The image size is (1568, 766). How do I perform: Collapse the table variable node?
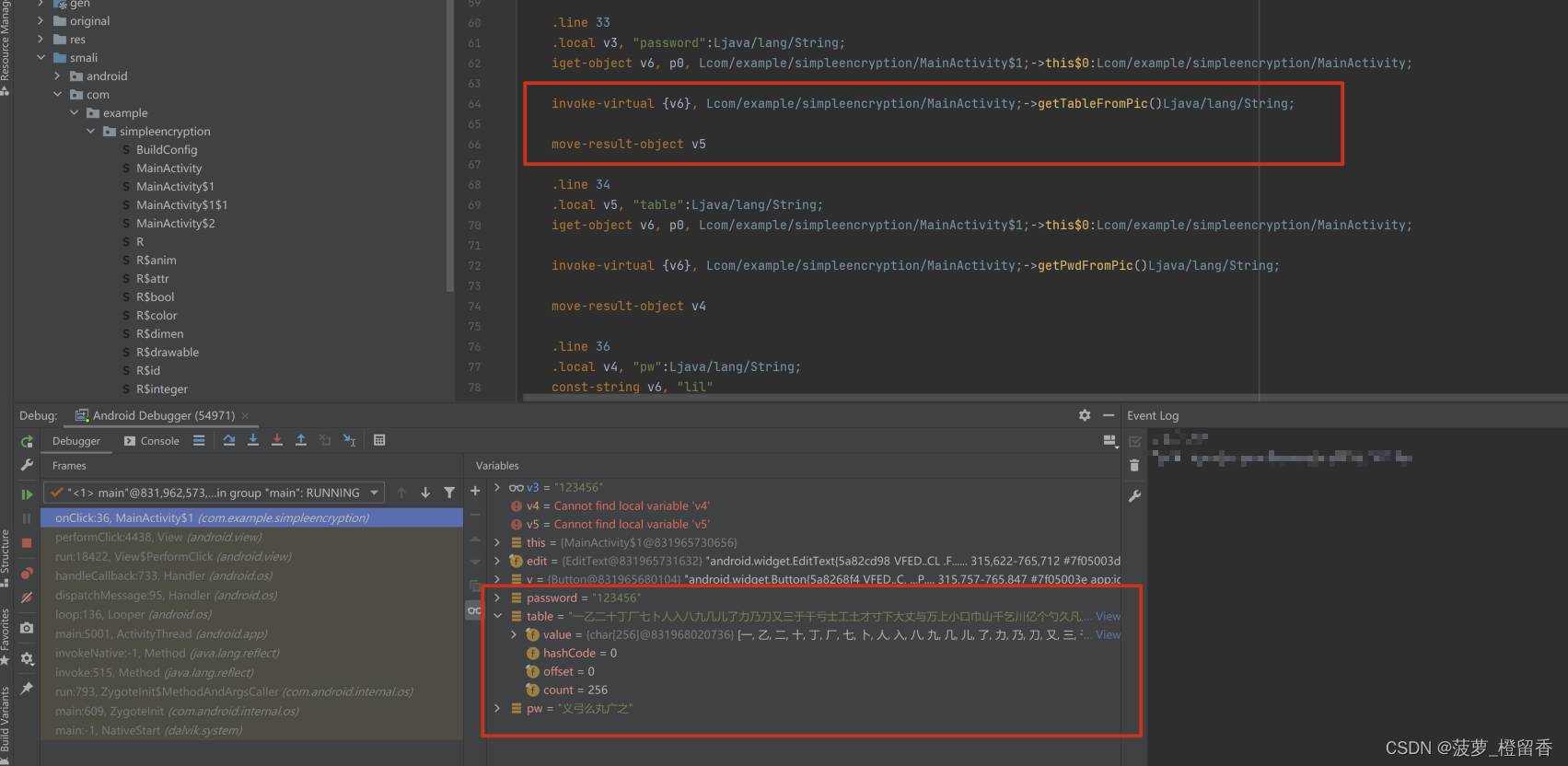[497, 616]
